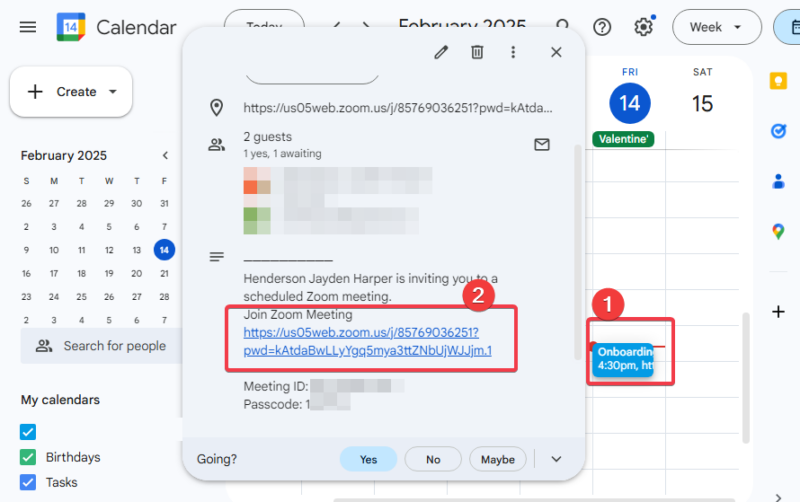Respond Maybe to the event
Image resolution: width=800 pixels, height=502 pixels.
[497, 459]
